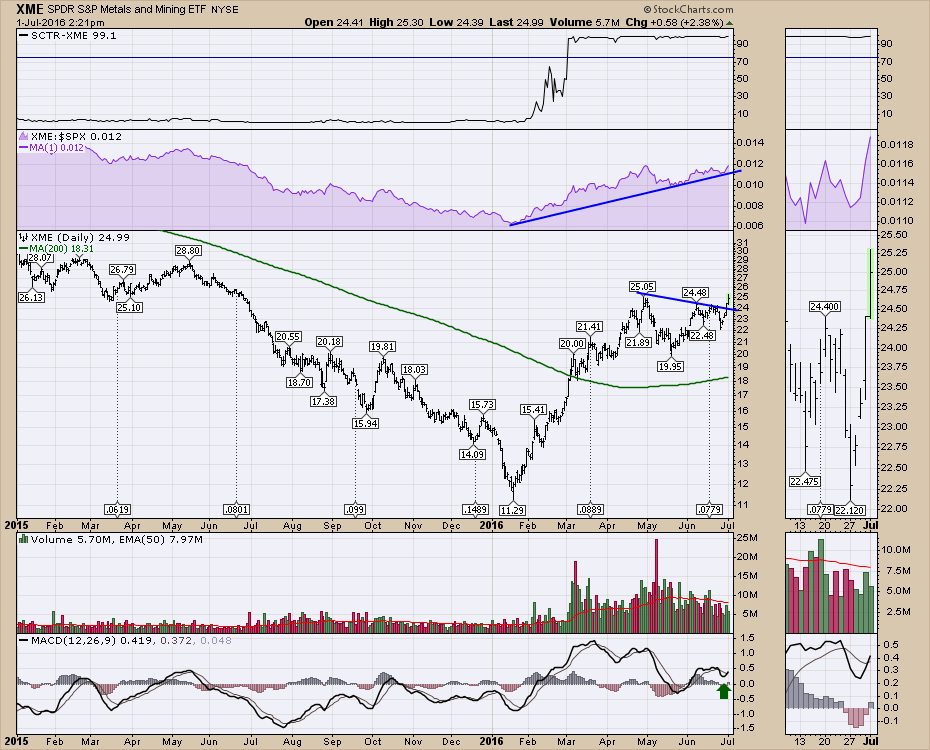The width and height of the screenshot is (930, 750).
Task: Click the .099 cycle marker label
Action: (x=355, y=509)
